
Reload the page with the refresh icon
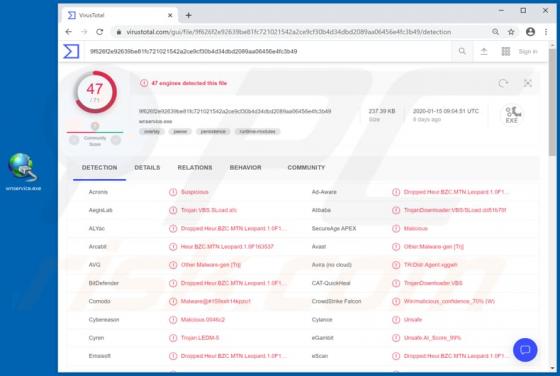click(100, 32)
